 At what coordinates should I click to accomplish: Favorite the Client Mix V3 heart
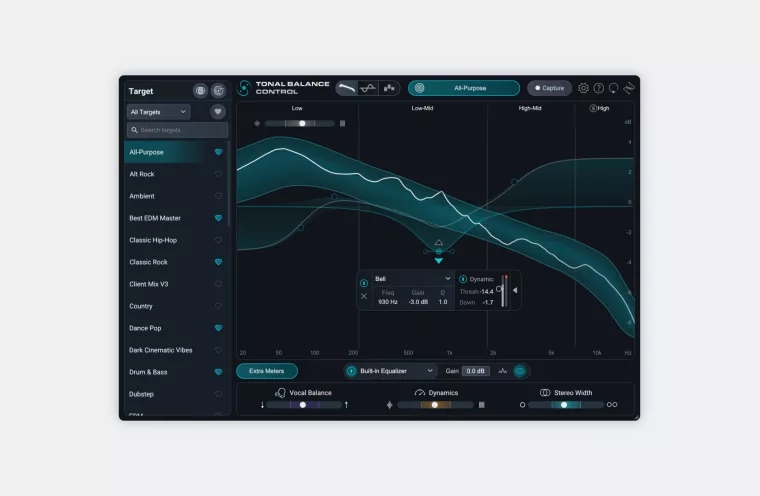click(218, 284)
